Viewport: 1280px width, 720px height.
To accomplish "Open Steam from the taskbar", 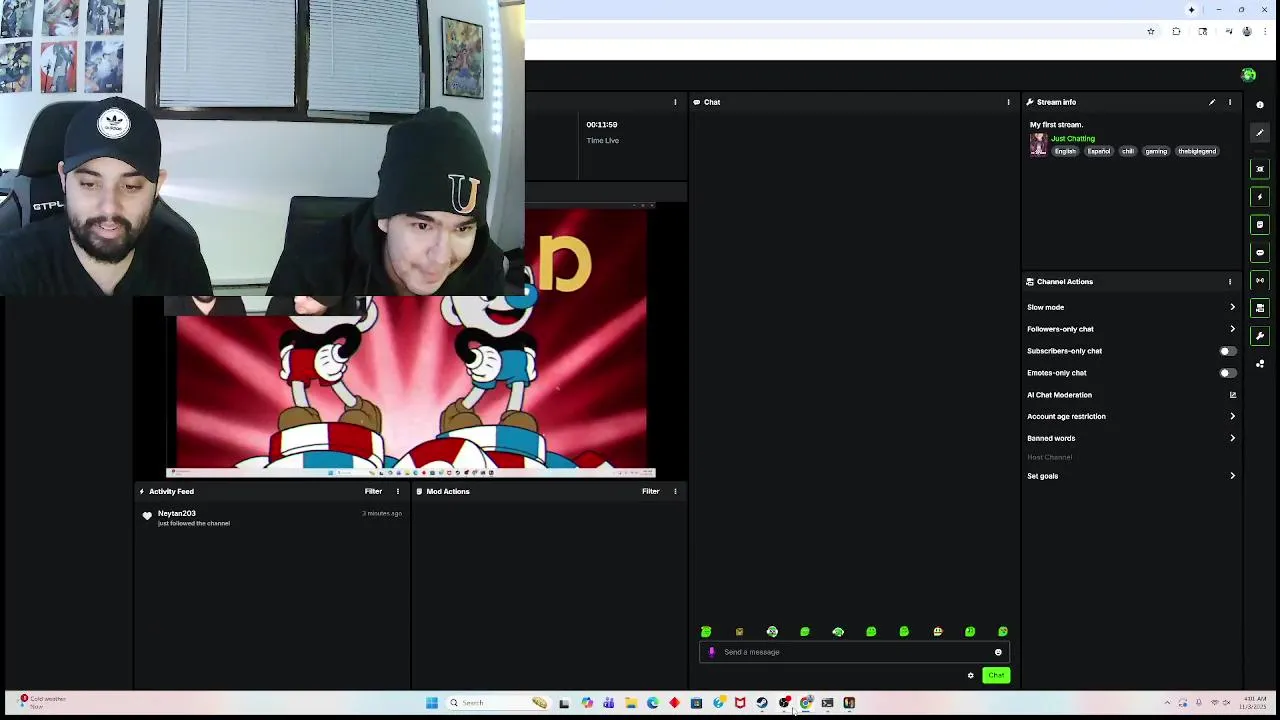I will click(x=762, y=703).
